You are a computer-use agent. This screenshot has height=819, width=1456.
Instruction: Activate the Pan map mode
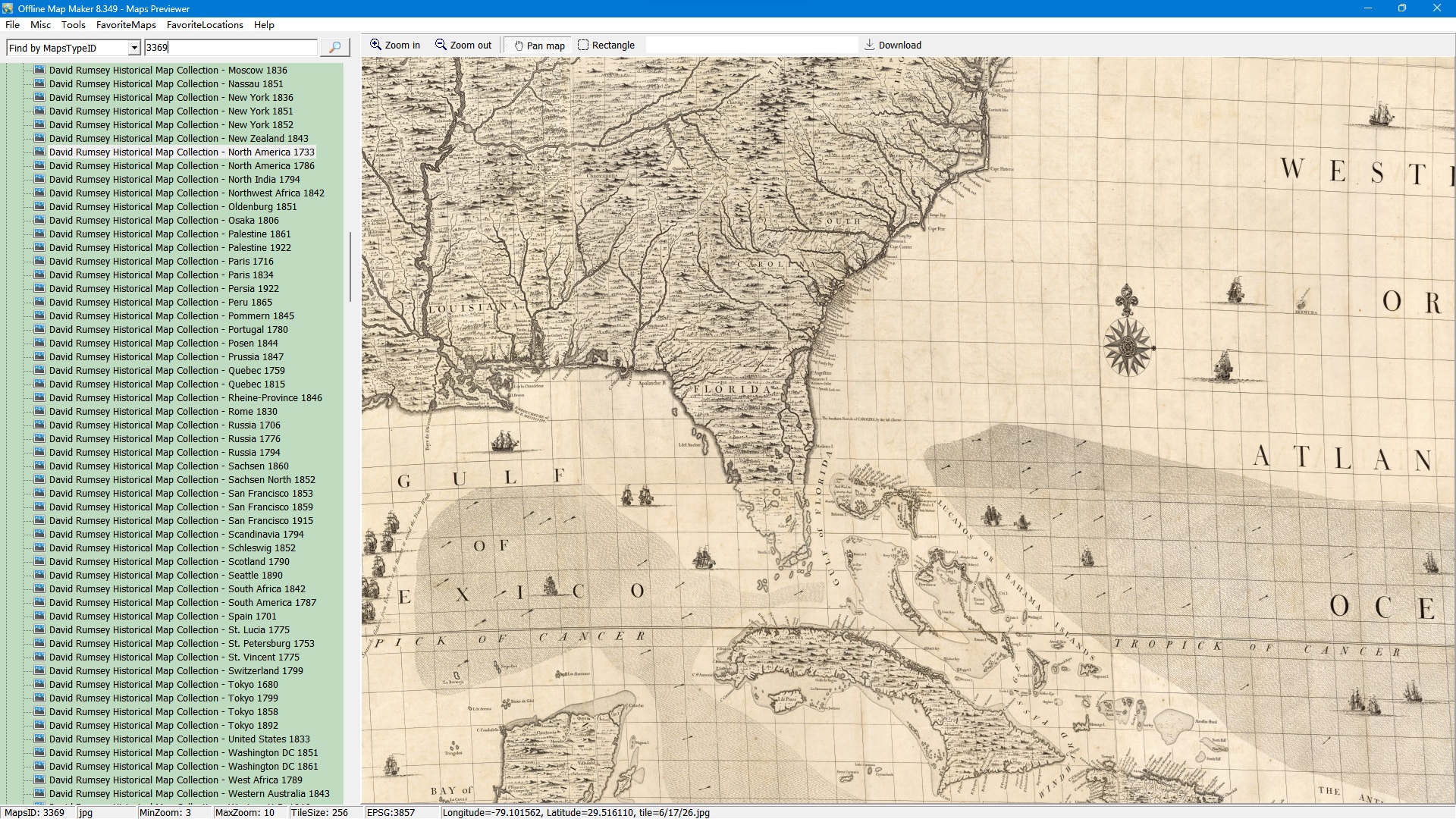coord(538,45)
